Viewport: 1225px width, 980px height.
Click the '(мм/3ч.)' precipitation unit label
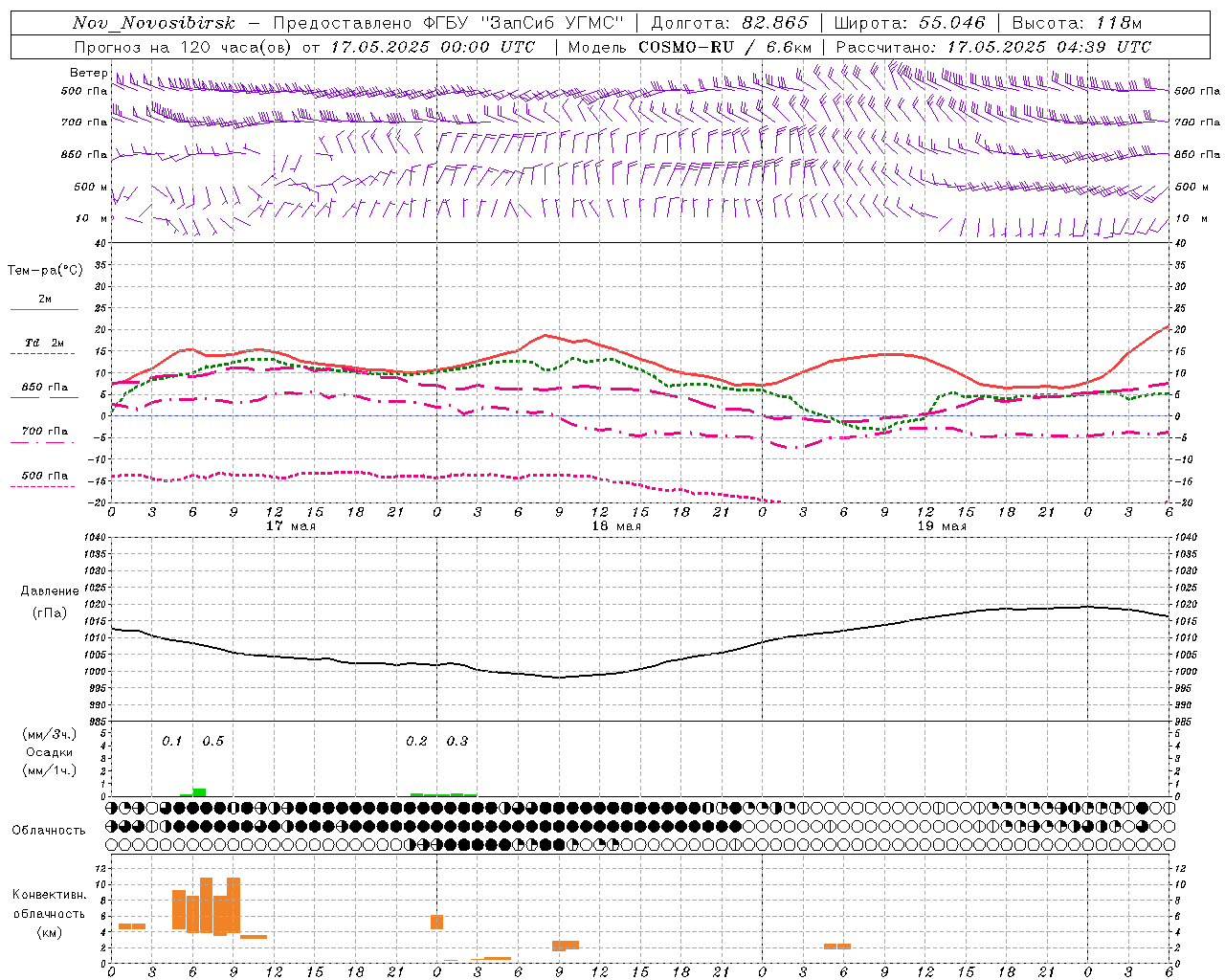point(50,734)
